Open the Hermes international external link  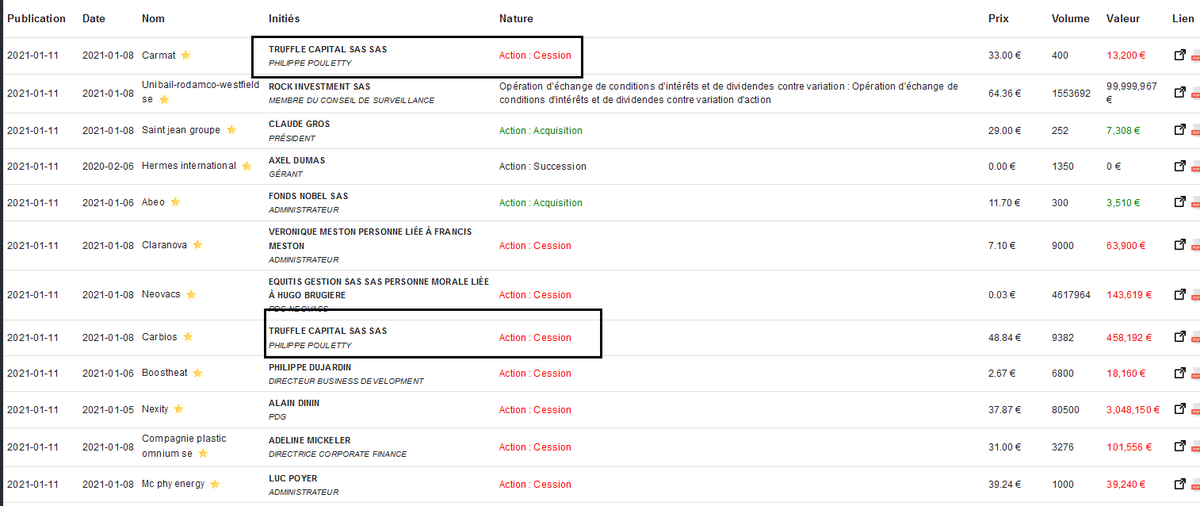click(x=1180, y=166)
